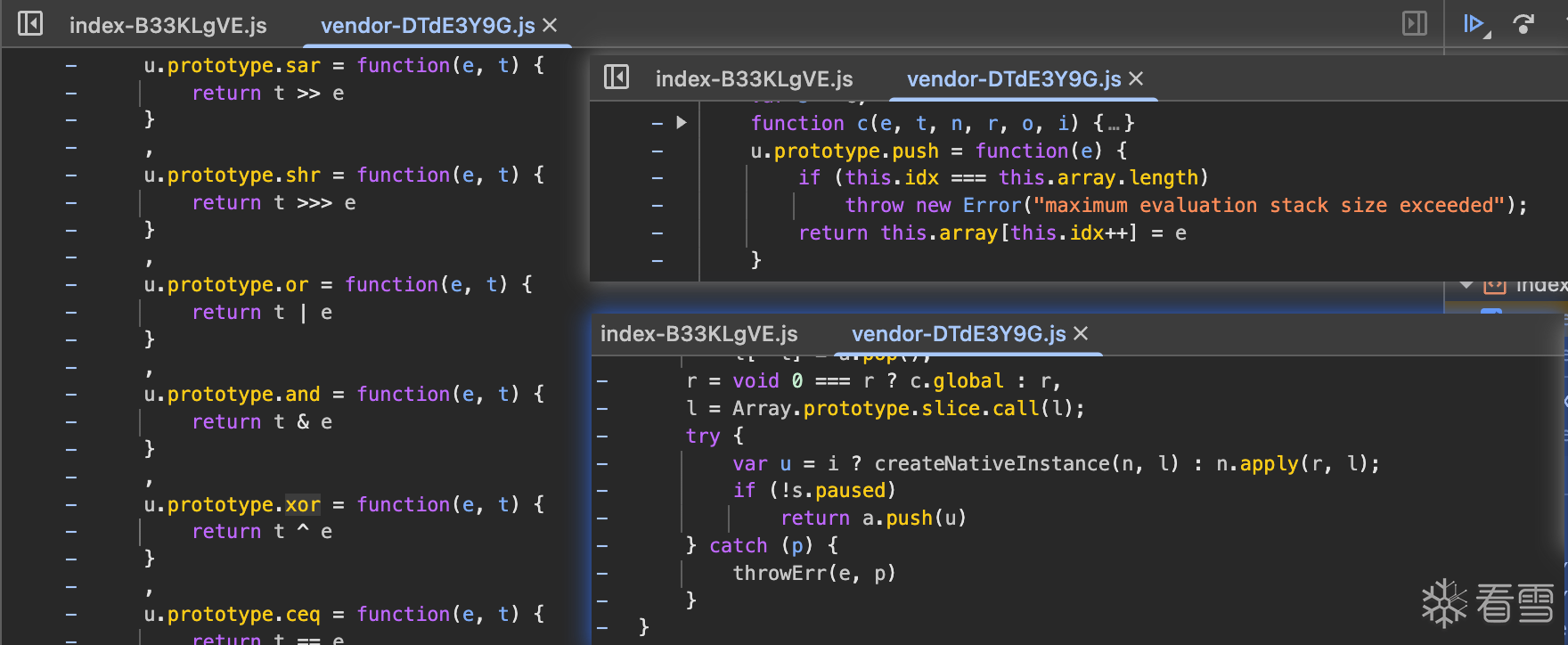
Task: Close vendor-DTdE3Y9G.js tab in lower-right panel
Action: [1081, 334]
